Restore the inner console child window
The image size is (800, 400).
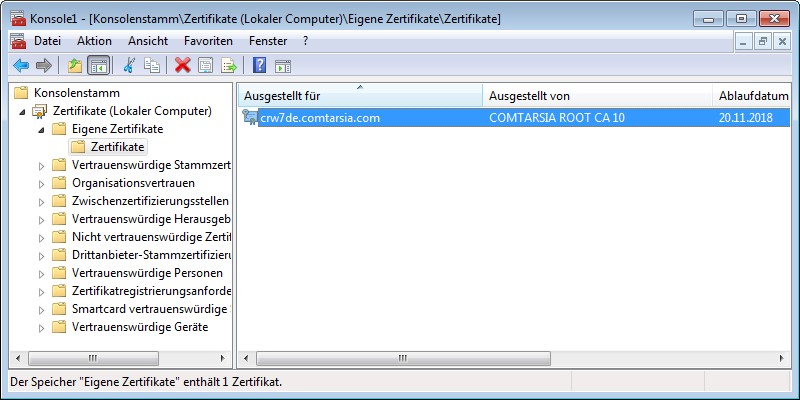[763, 42]
